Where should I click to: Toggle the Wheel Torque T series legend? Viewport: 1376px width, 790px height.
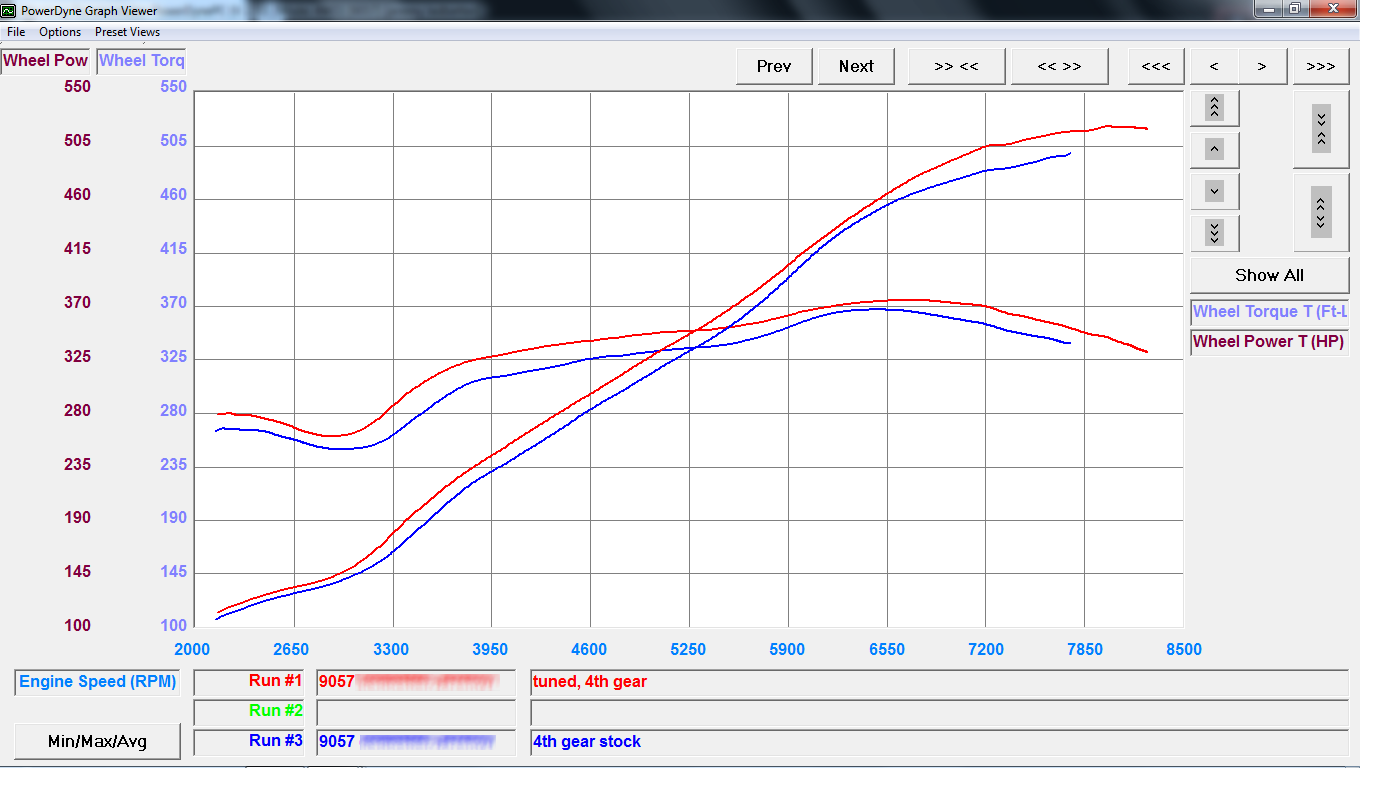click(1269, 312)
